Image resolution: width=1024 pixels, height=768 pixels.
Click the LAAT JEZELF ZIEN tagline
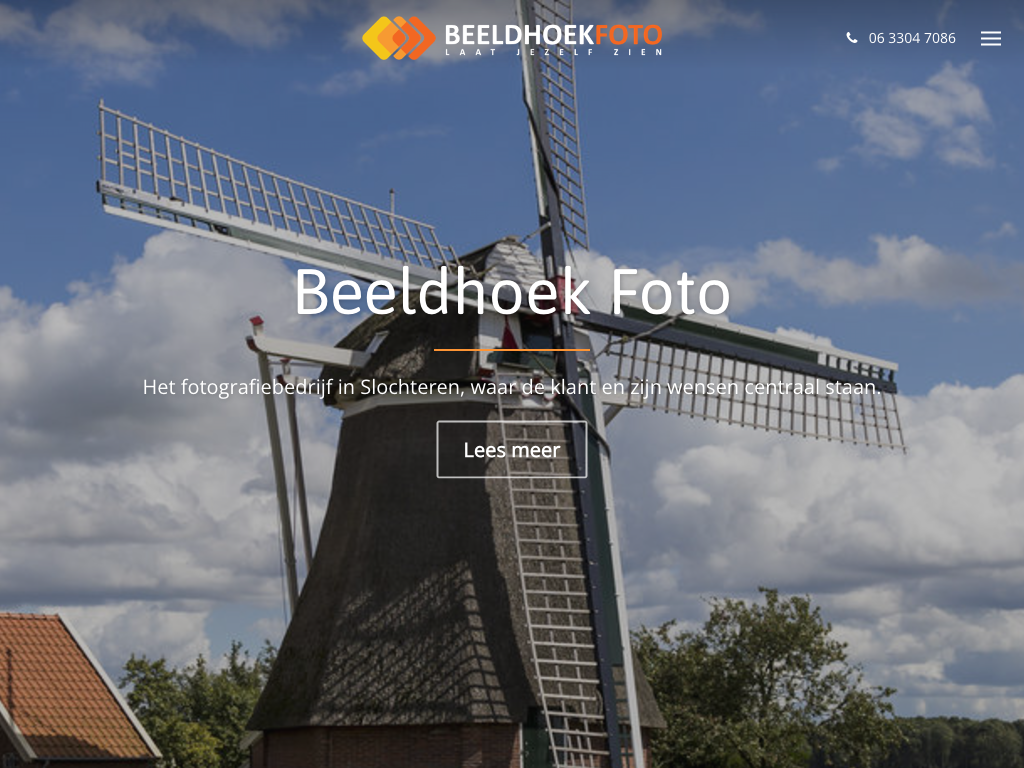554,52
